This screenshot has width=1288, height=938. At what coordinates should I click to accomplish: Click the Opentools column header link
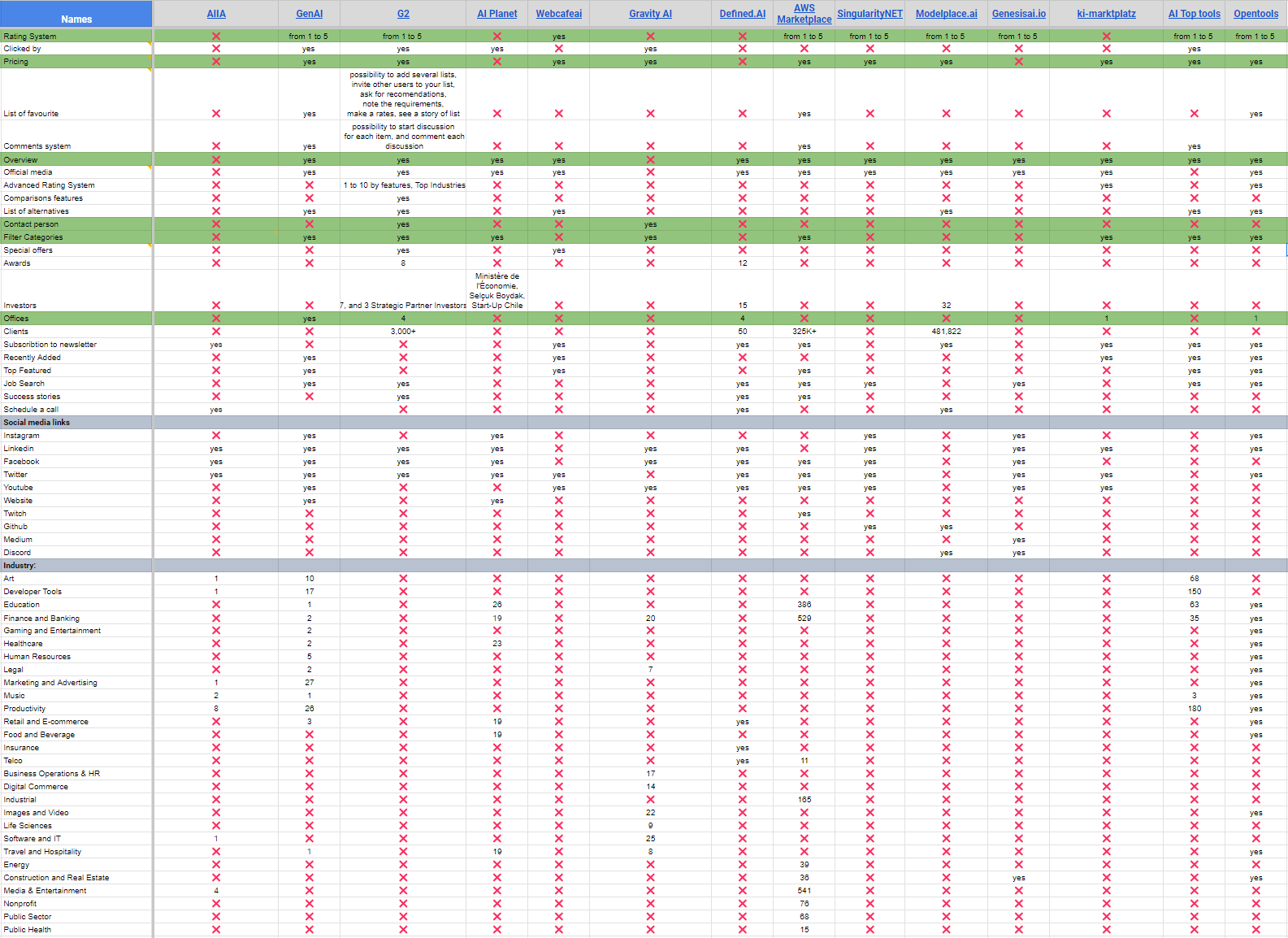coord(1255,14)
